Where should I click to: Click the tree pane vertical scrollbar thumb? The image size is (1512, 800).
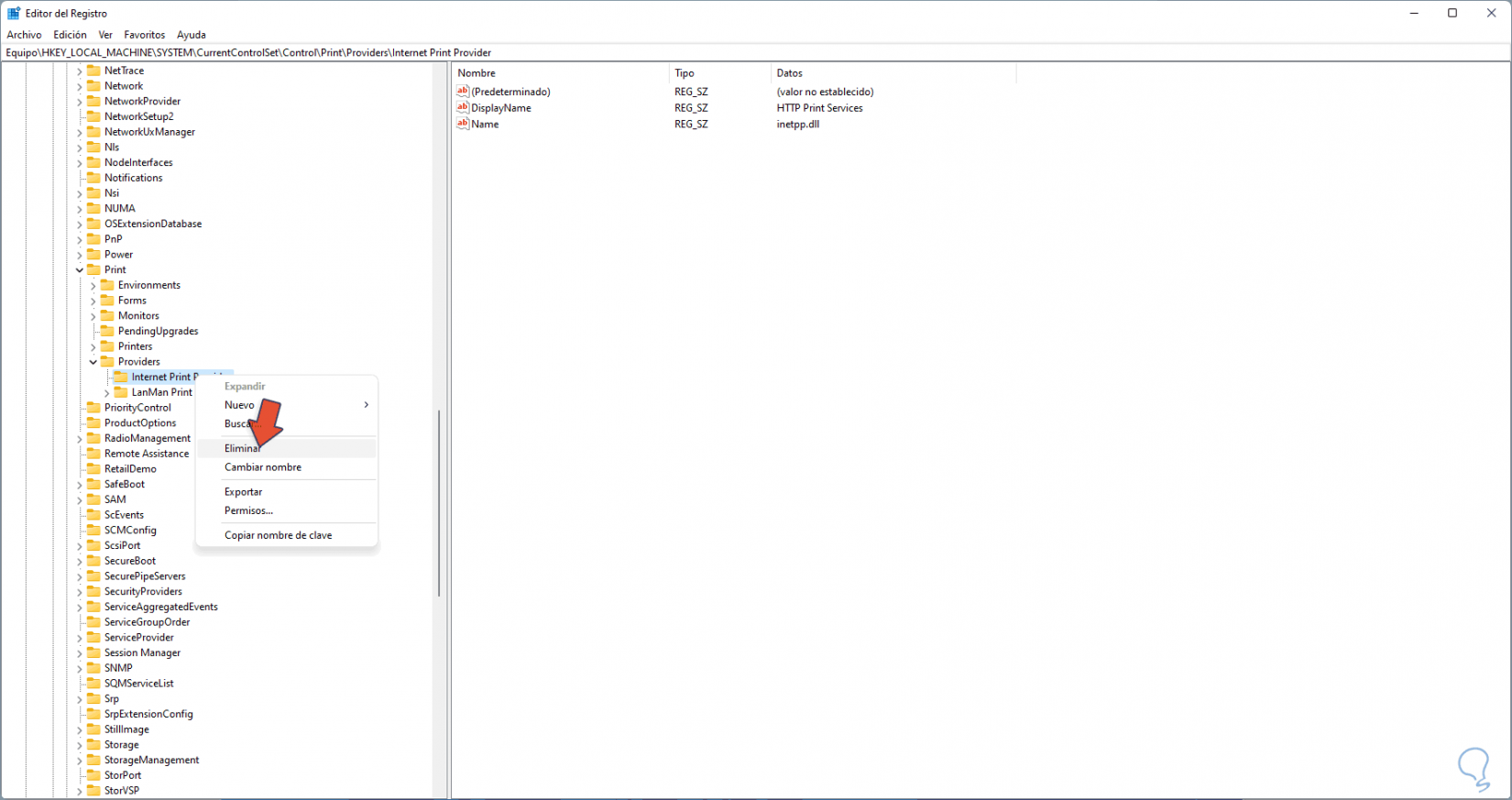point(439,502)
